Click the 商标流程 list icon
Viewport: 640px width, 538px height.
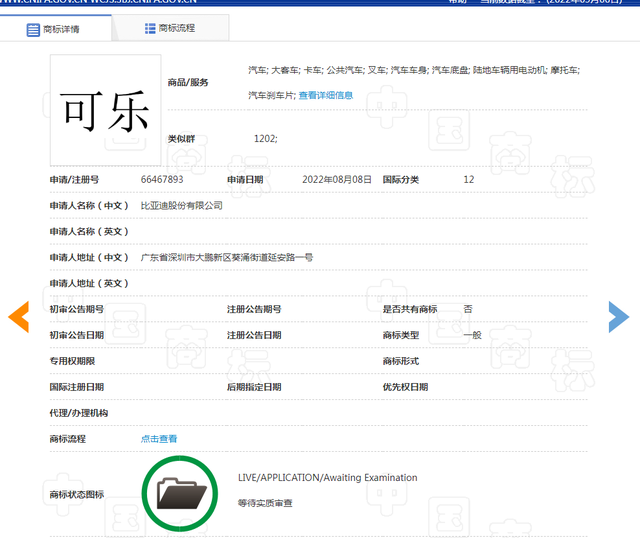tap(150, 28)
